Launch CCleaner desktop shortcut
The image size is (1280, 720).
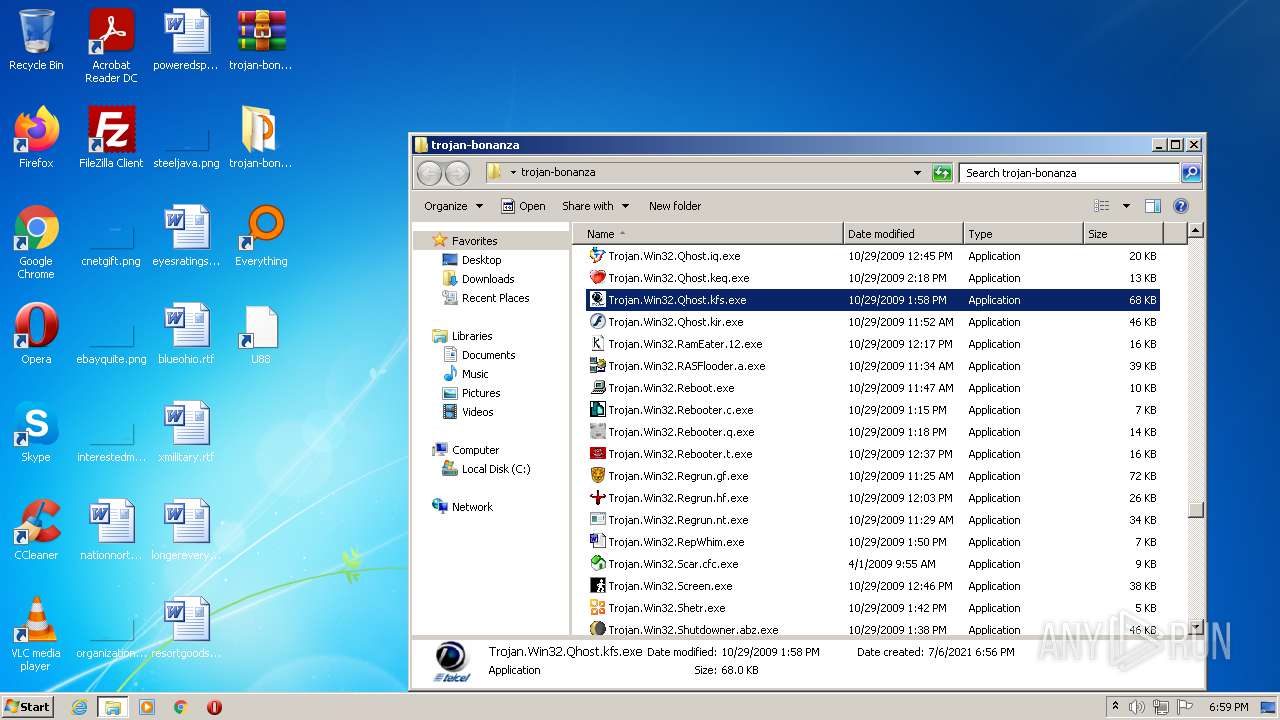tap(36, 530)
